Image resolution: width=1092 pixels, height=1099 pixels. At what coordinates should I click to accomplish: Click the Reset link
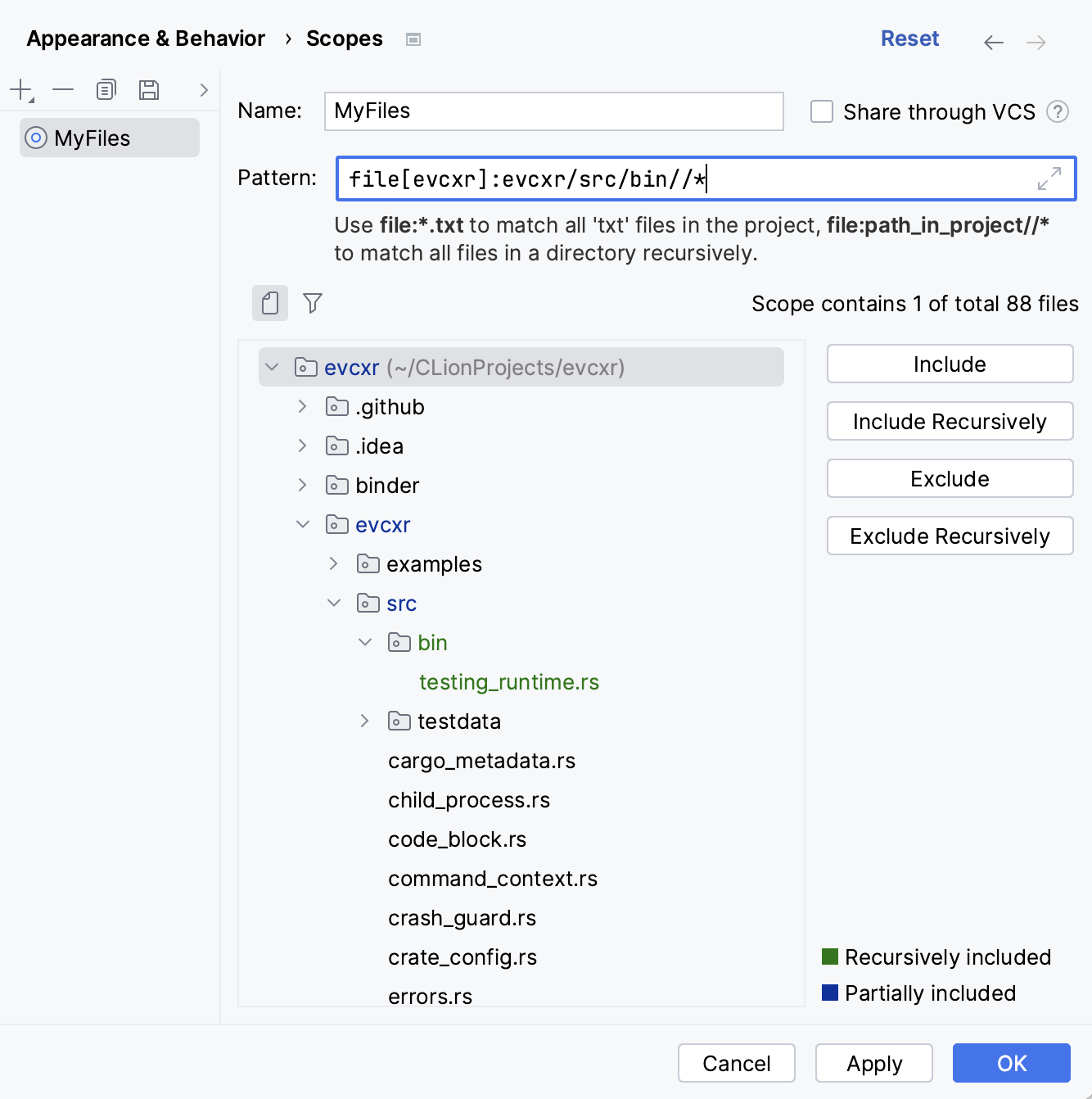pos(909,38)
